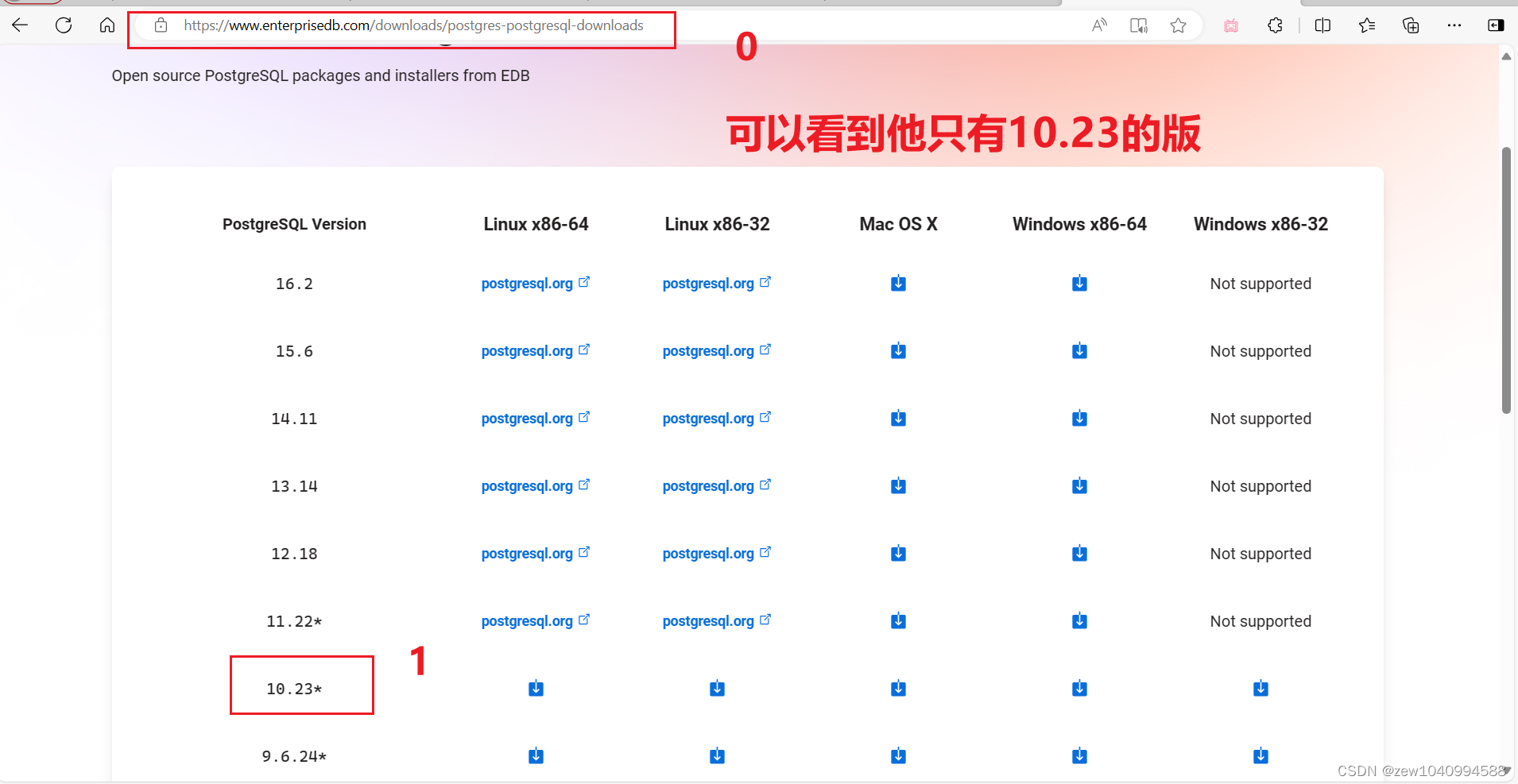The height and width of the screenshot is (784, 1518).
Task: Download PostgreSQL 16.2 for Mac OS X
Action: tap(897, 283)
